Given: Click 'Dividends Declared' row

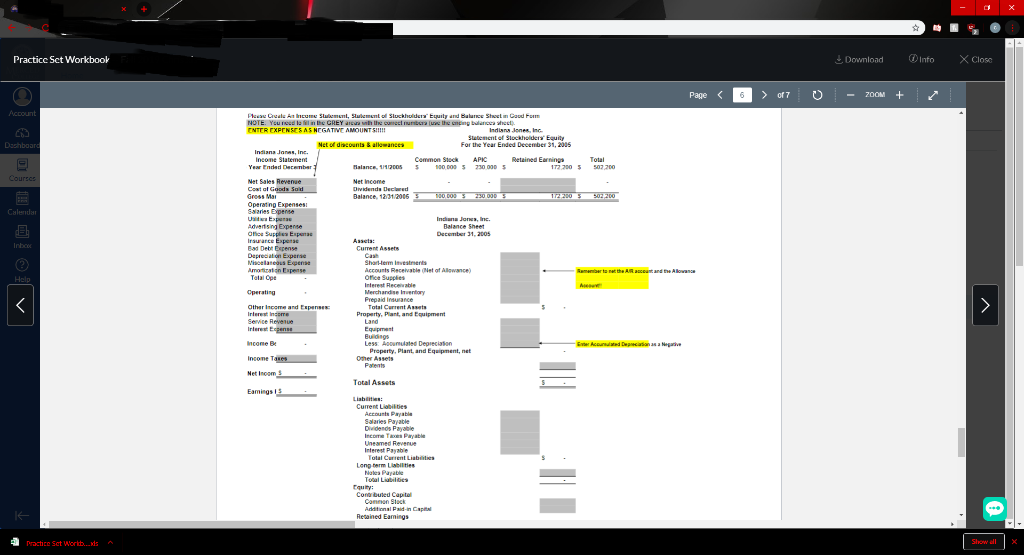Looking at the screenshot, I should (x=381, y=189).
